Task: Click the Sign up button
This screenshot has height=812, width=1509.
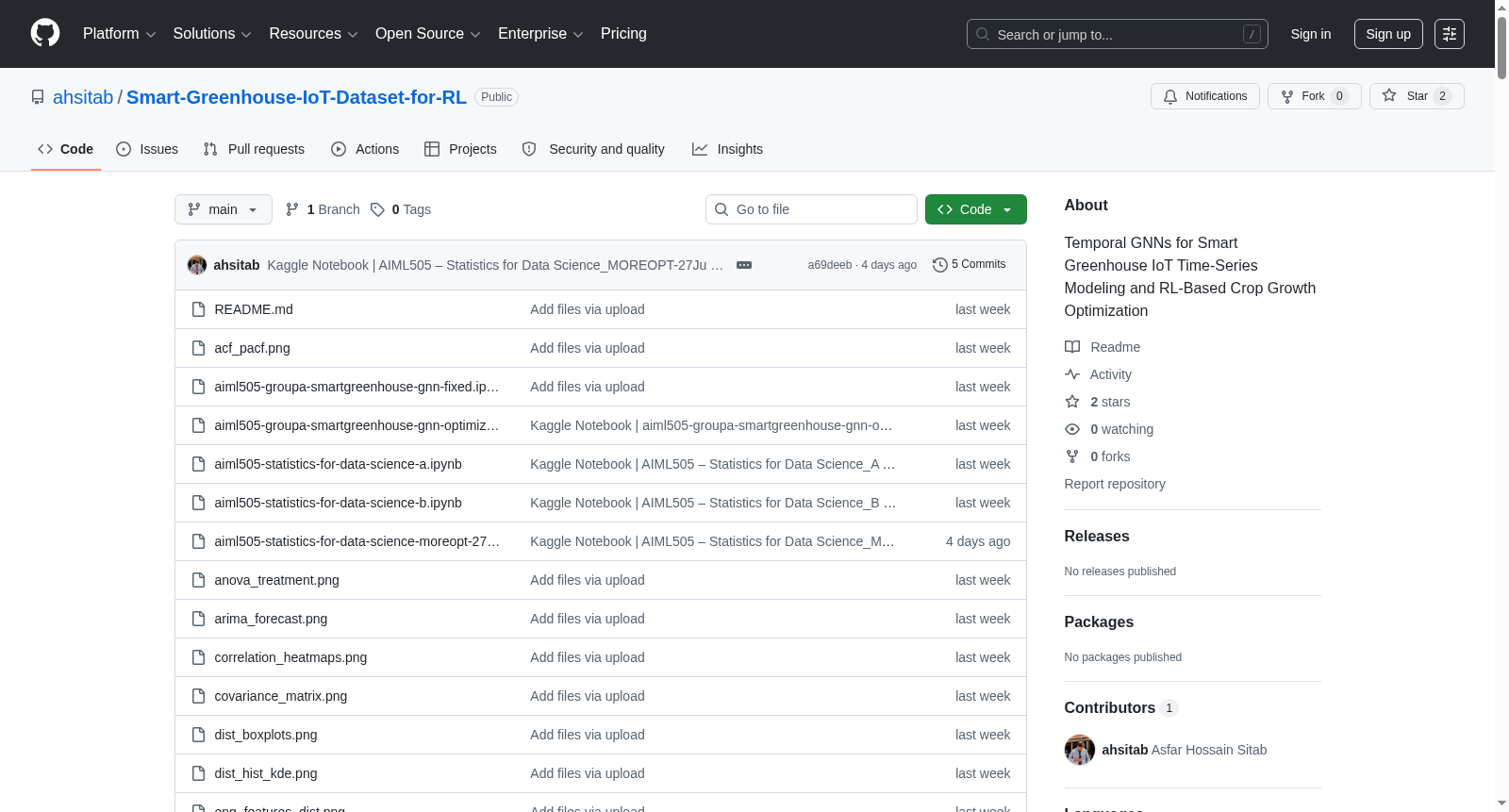Action: (x=1388, y=34)
